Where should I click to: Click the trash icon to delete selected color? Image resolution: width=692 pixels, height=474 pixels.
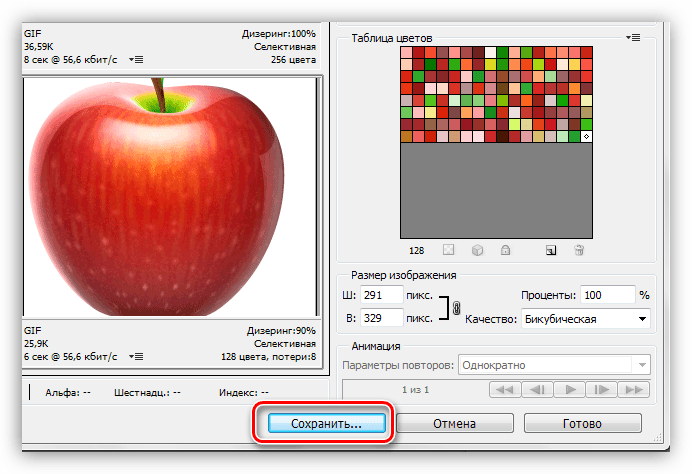pos(579,250)
